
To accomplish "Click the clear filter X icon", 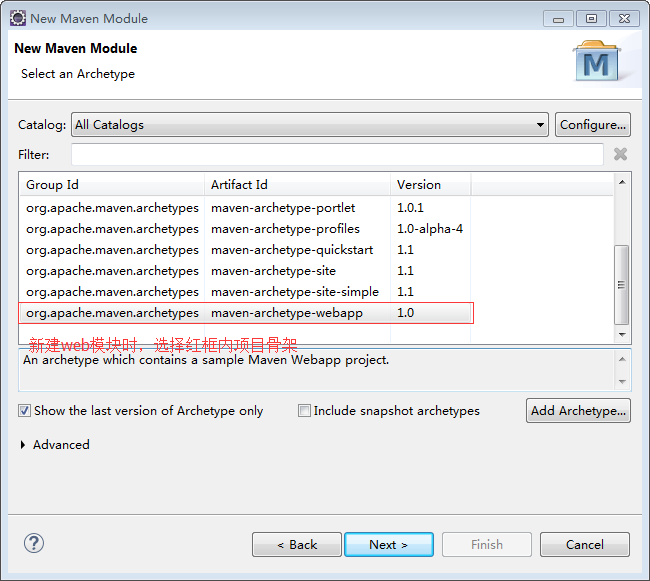I will pos(620,154).
